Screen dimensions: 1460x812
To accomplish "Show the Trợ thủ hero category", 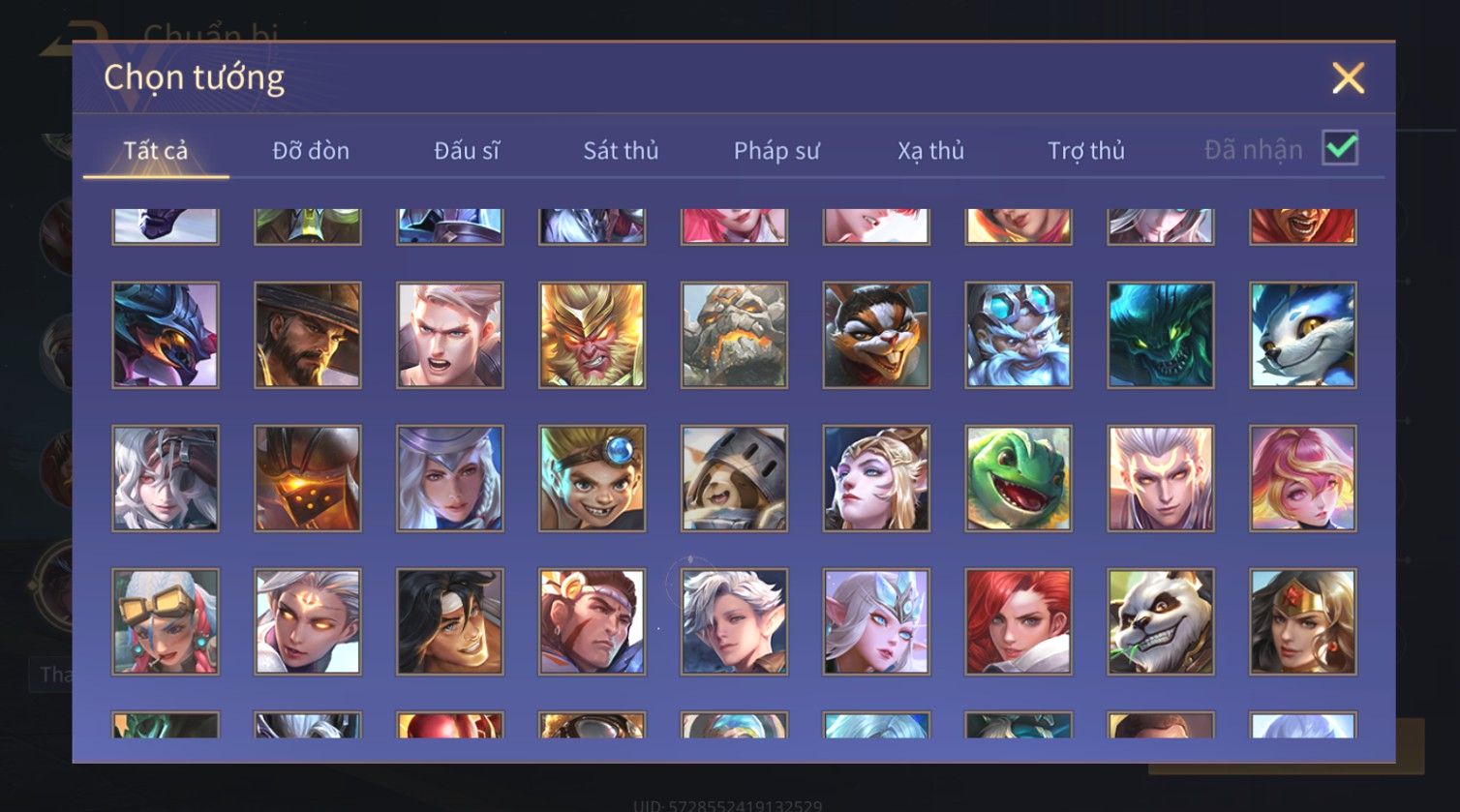I will (1086, 151).
